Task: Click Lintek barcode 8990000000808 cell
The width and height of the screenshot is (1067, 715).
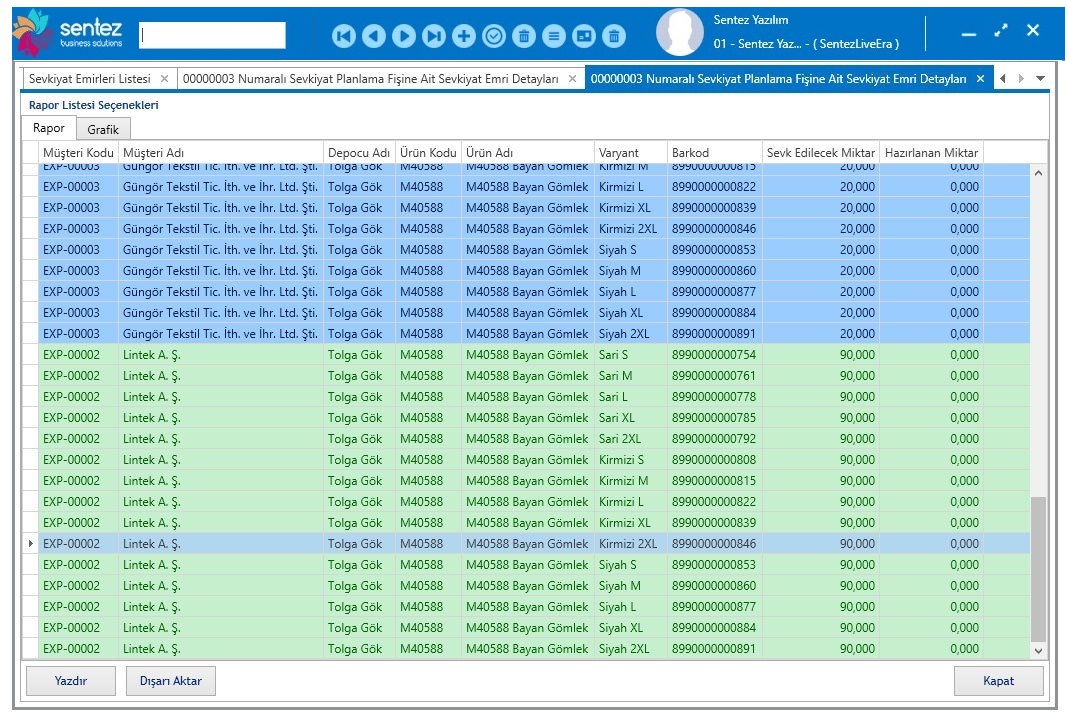Action: (715, 460)
